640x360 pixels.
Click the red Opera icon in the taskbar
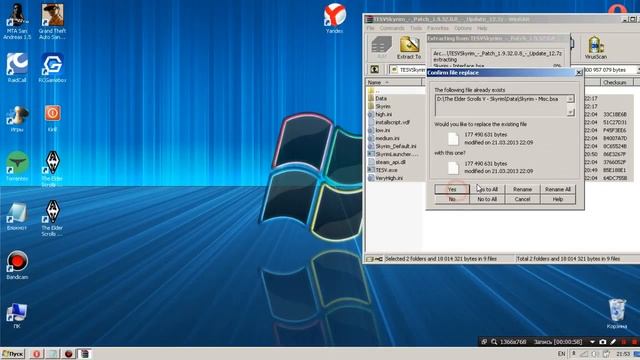coord(36,354)
